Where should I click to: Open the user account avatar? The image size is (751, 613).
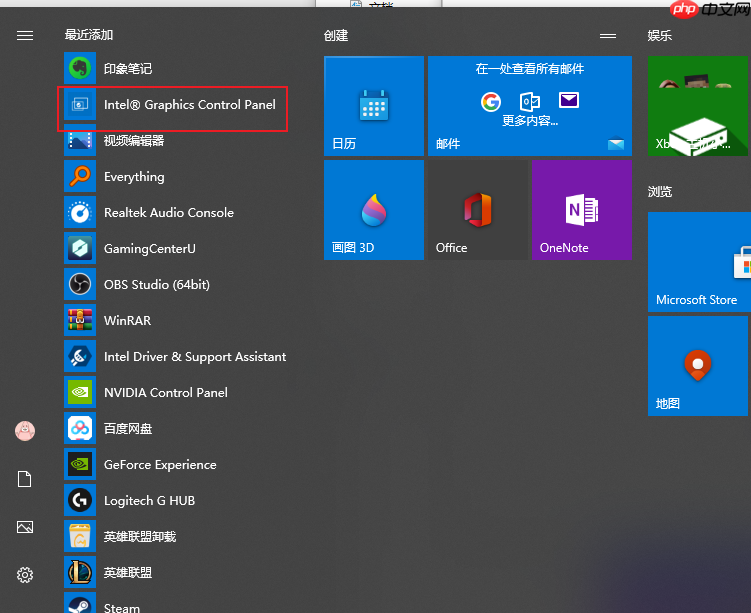point(25,431)
